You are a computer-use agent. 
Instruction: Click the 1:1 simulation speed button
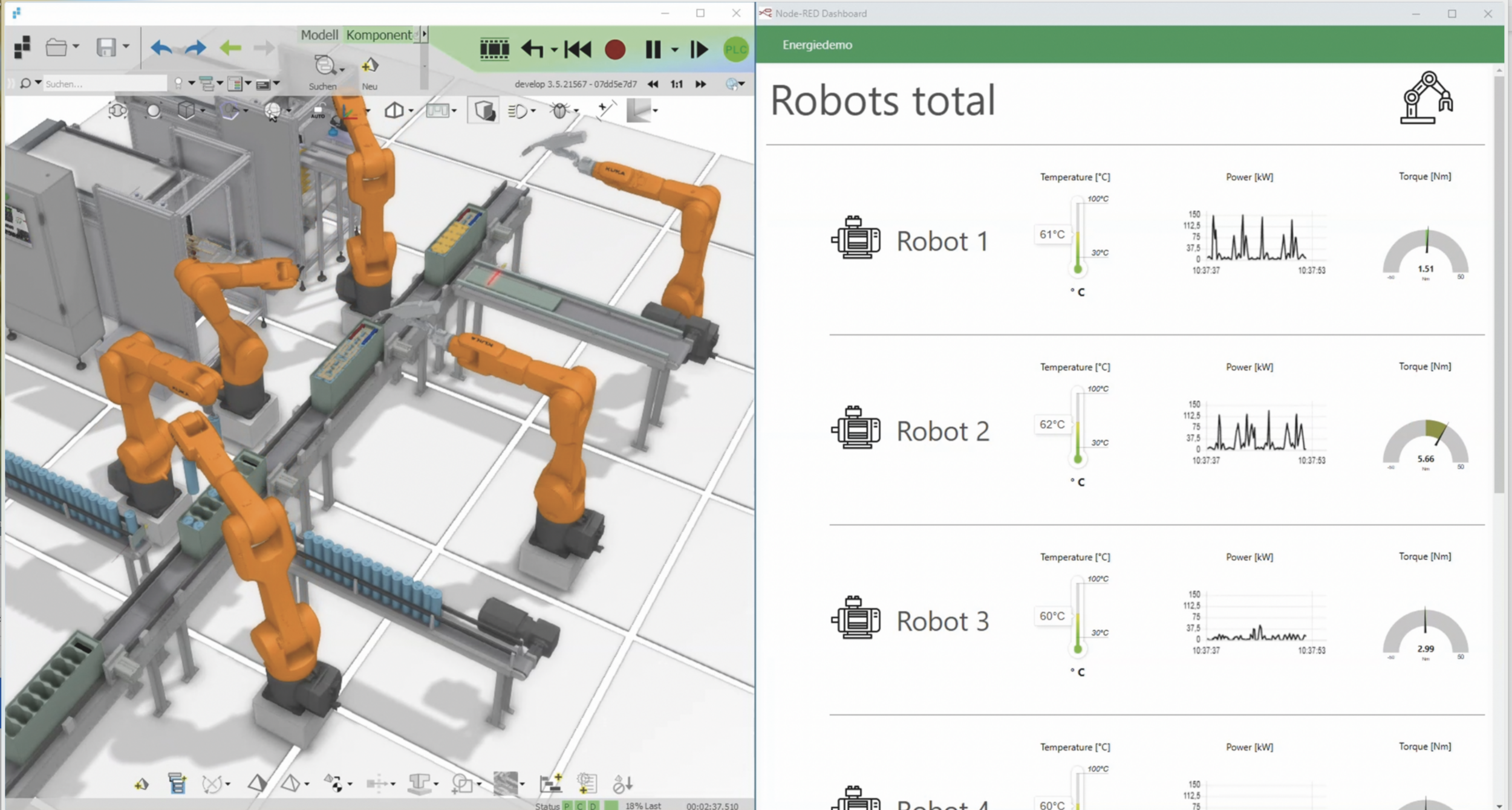click(x=677, y=85)
